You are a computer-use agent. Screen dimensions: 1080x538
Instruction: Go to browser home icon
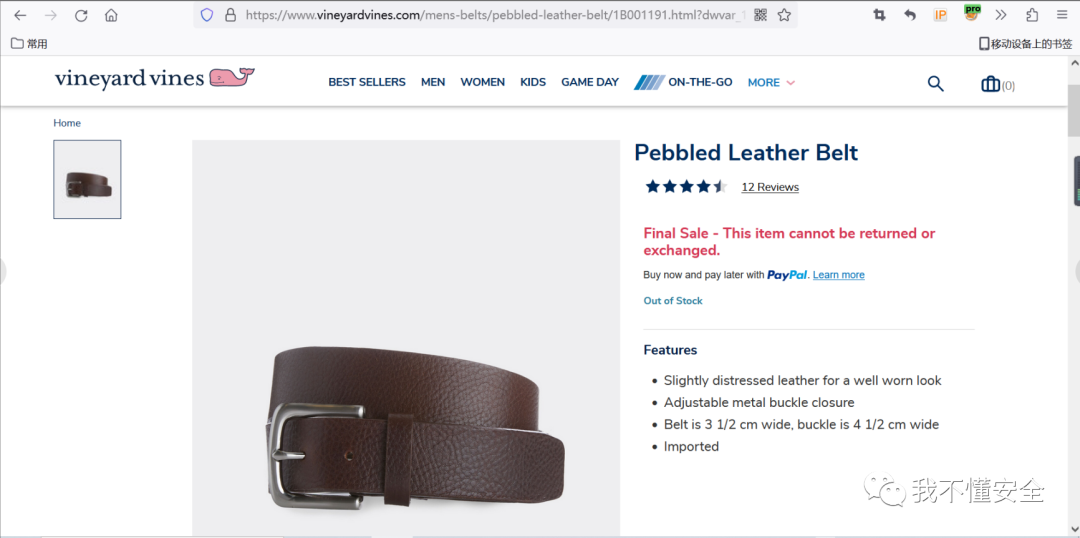pyautogui.click(x=111, y=15)
